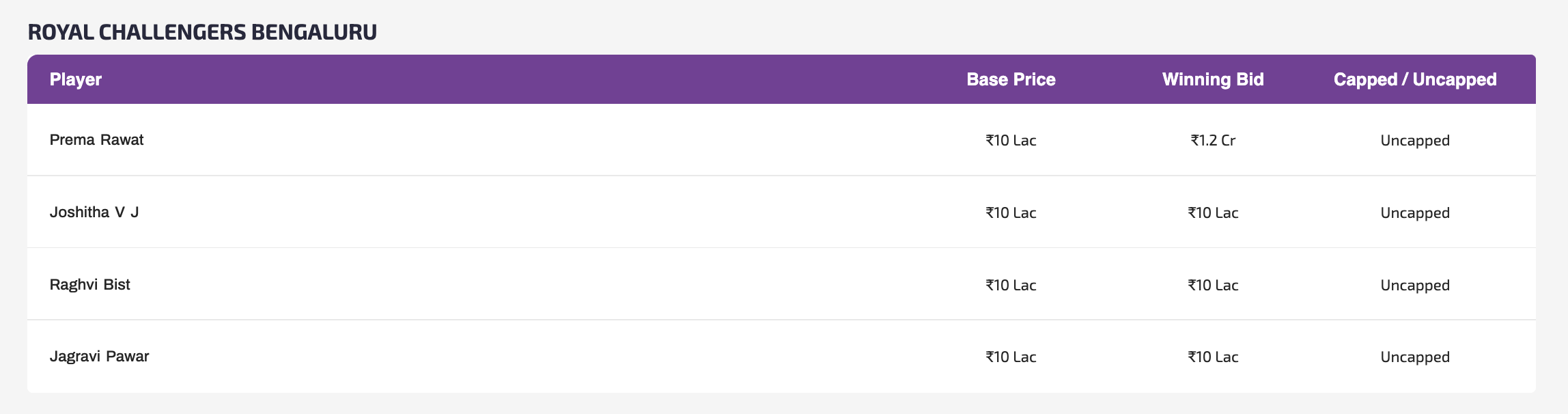Click Raghvi Bist's winning bid cell
Image resolution: width=1568 pixels, height=414 pixels.
[1213, 286]
